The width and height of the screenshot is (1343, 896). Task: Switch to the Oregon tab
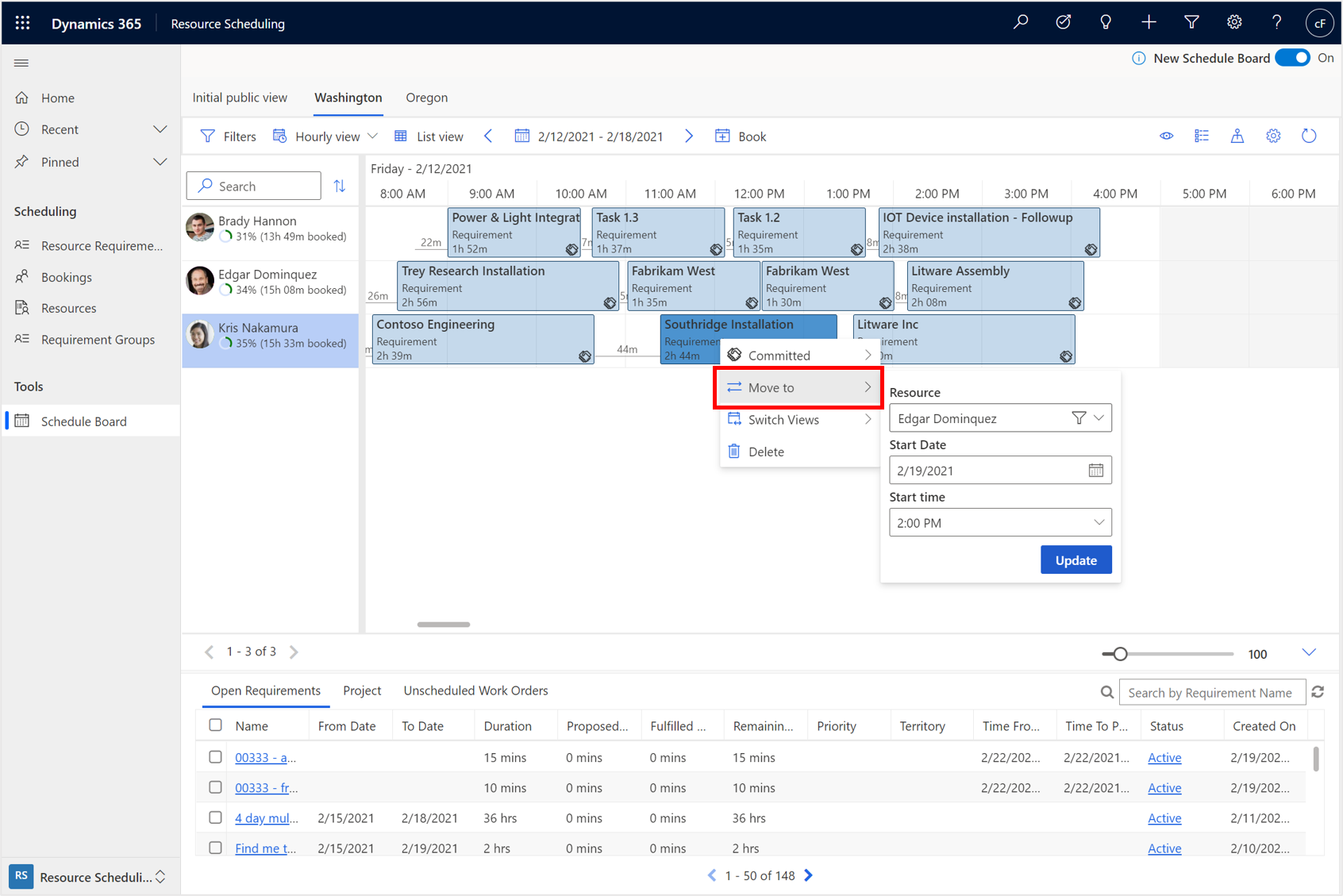427,98
